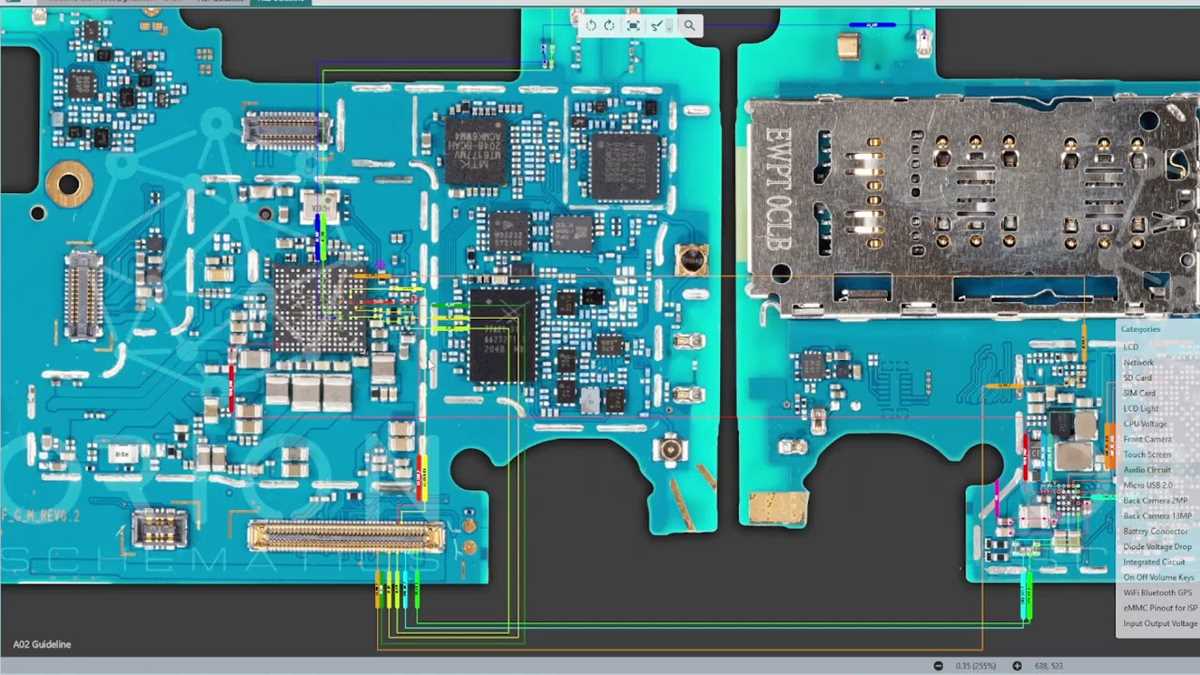
Task: Pick the Back Camera 2MP category
Action: click(1155, 500)
